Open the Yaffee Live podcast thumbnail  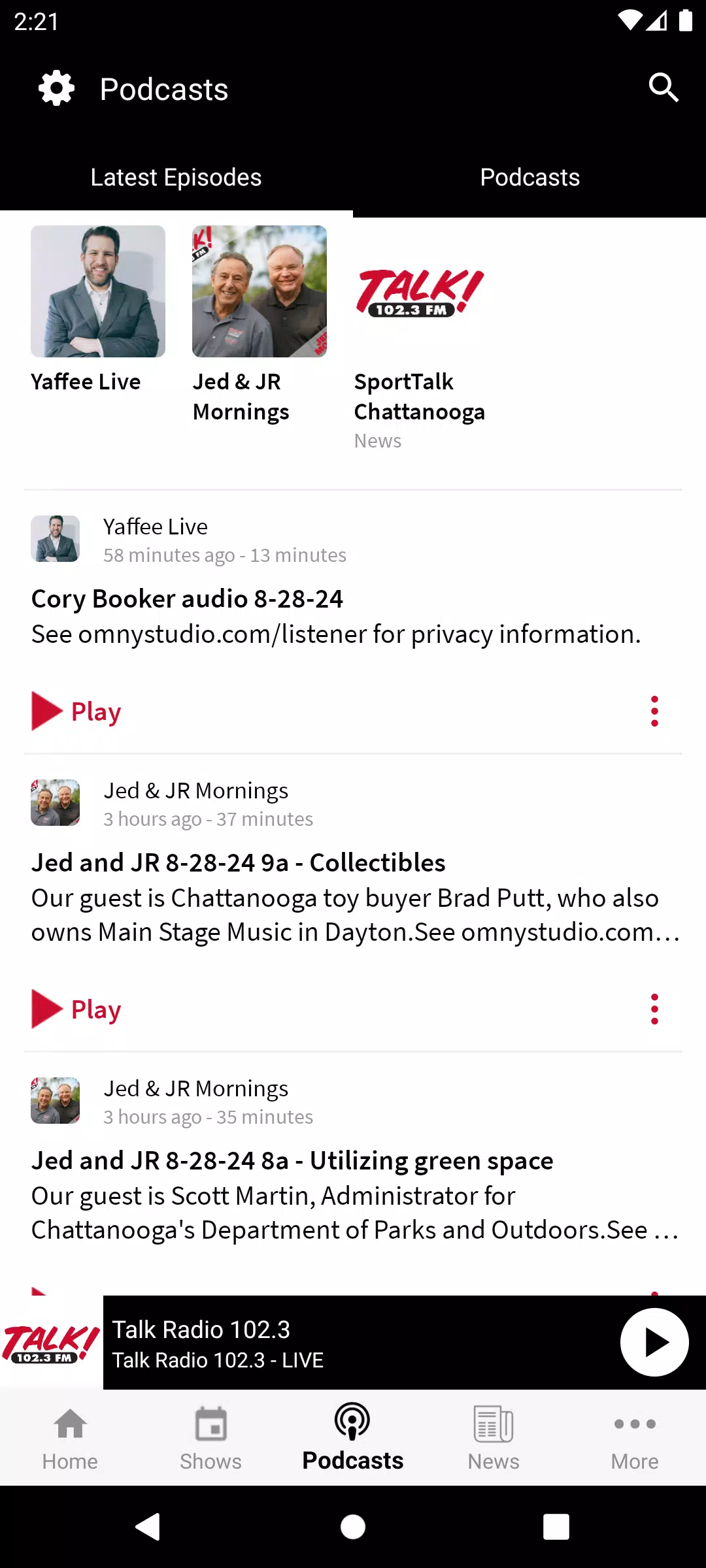click(98, 291)
